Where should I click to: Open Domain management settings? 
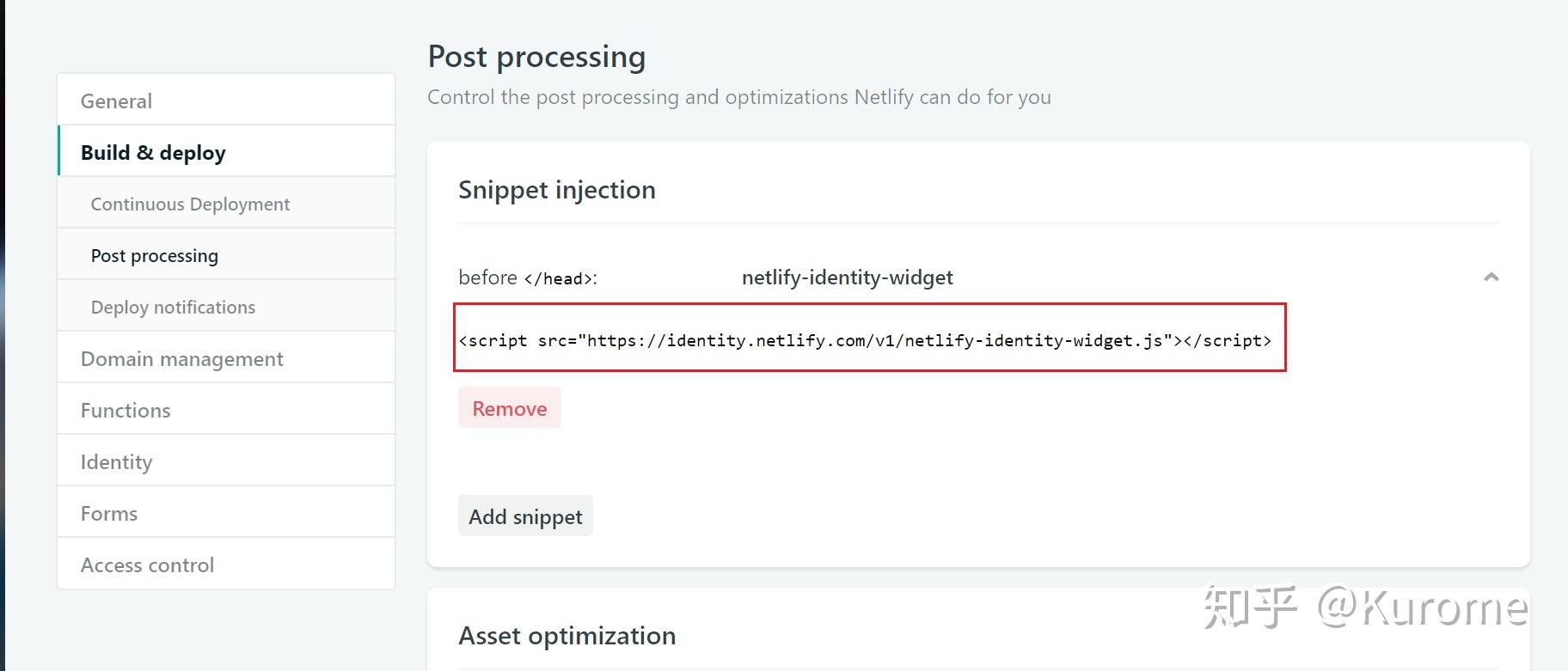pos(226,357)
